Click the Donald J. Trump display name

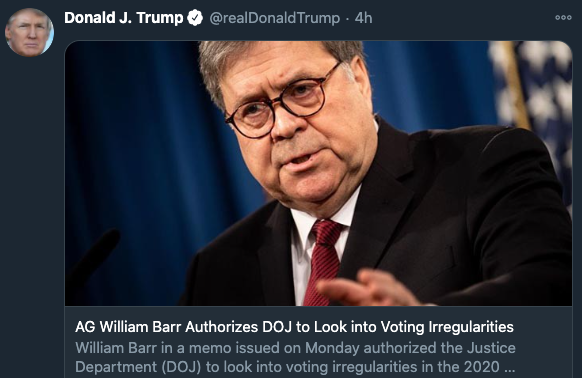124,18
